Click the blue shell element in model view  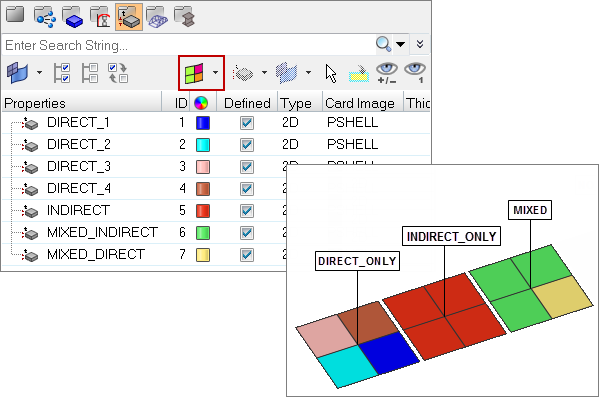click(x=390, y=353)
